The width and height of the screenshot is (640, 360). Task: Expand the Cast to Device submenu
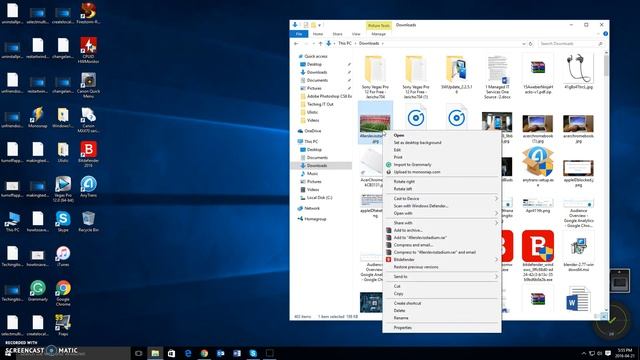(442, 198)
